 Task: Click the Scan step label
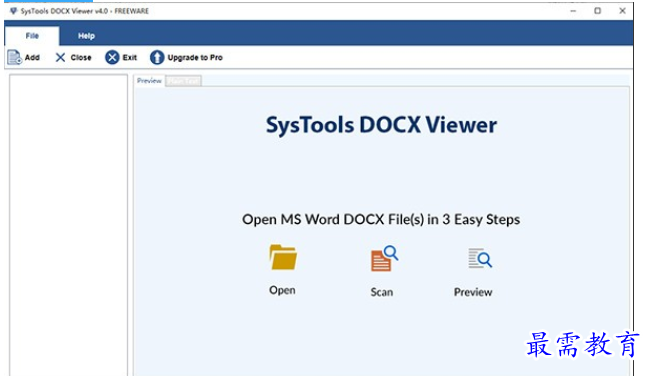[x=382, y=292]
